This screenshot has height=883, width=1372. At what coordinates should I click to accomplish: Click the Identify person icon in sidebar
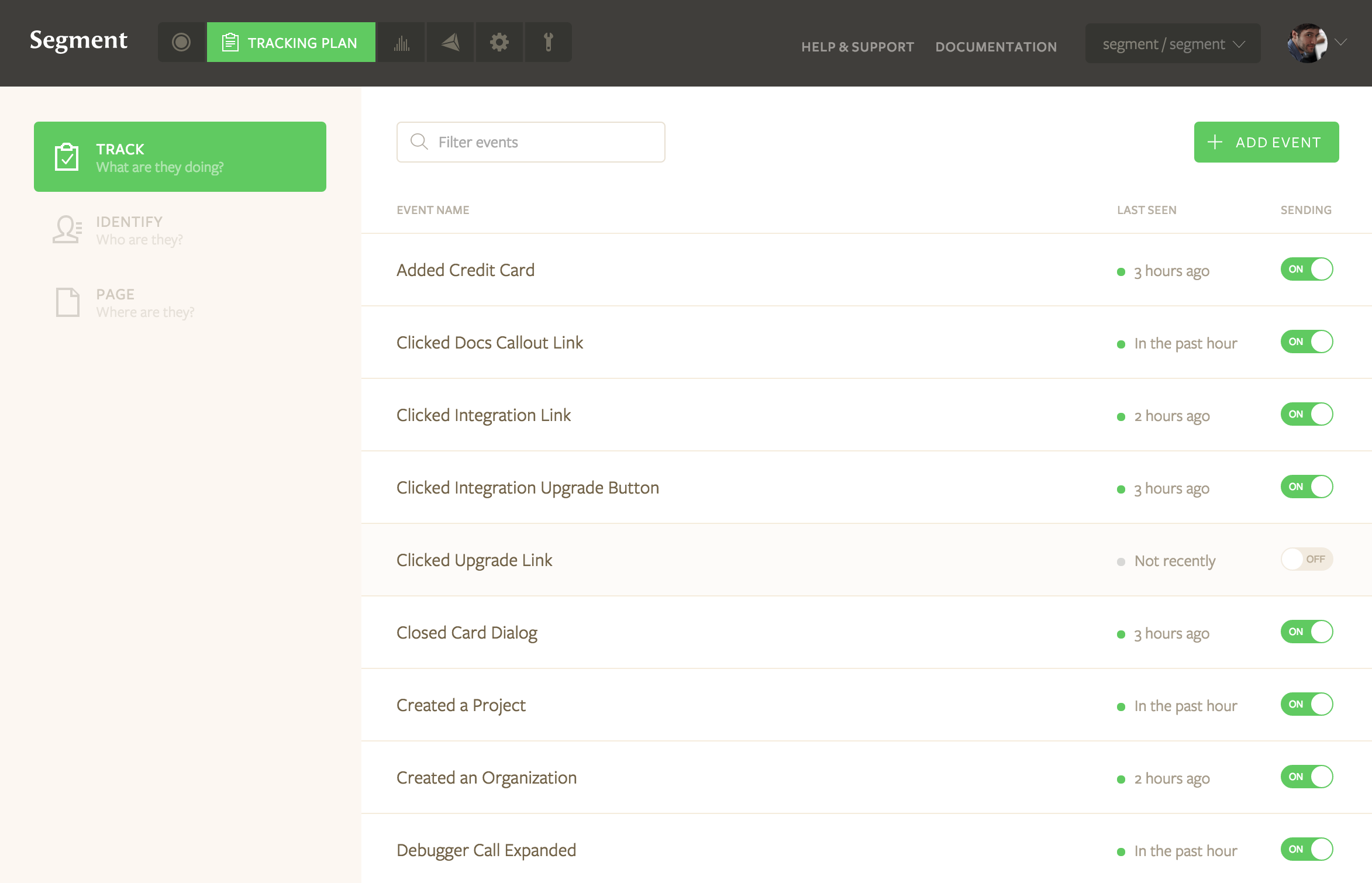(x=67, y=230)
